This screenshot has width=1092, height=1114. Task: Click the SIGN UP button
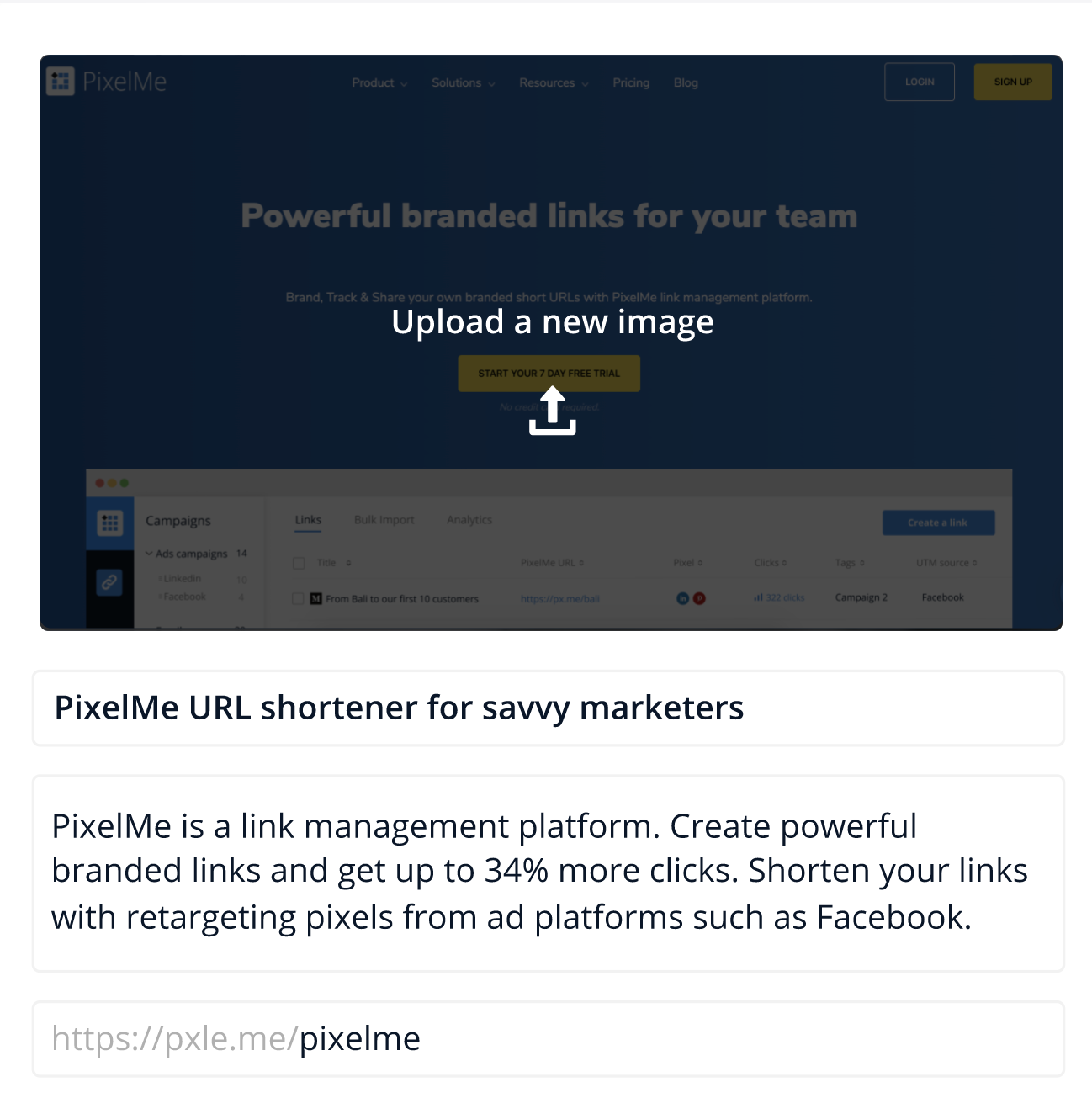[x=1013, y=82]
